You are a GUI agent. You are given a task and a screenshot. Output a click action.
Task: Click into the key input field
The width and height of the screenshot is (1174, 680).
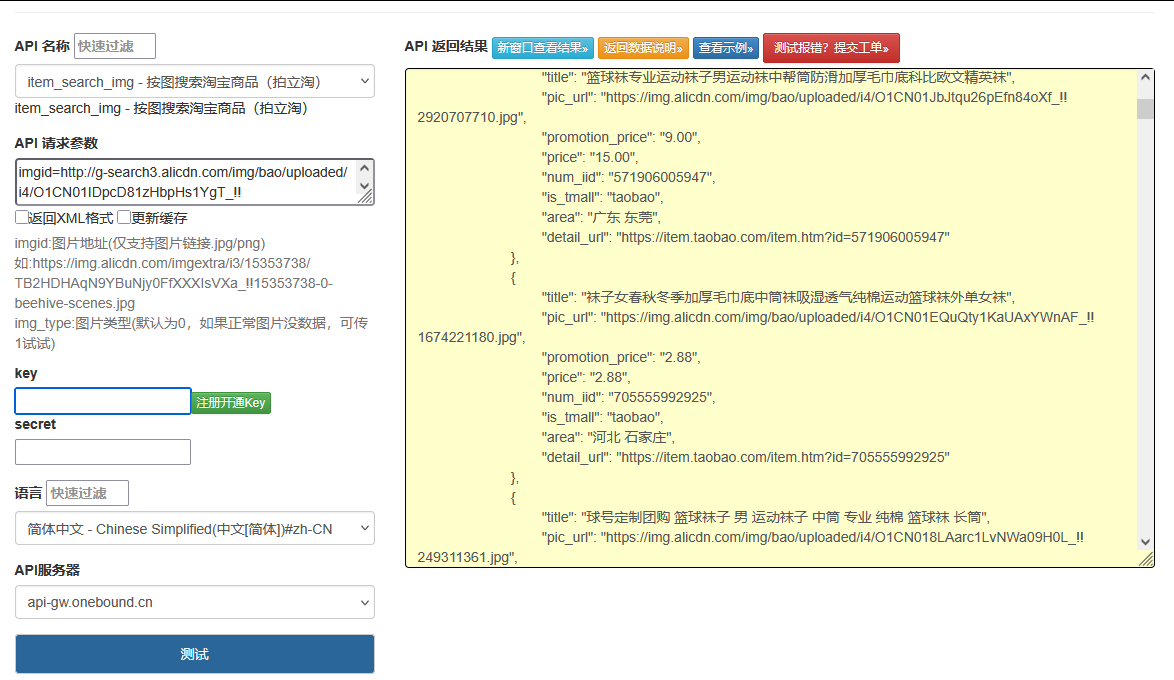click(x=102, y=401)
